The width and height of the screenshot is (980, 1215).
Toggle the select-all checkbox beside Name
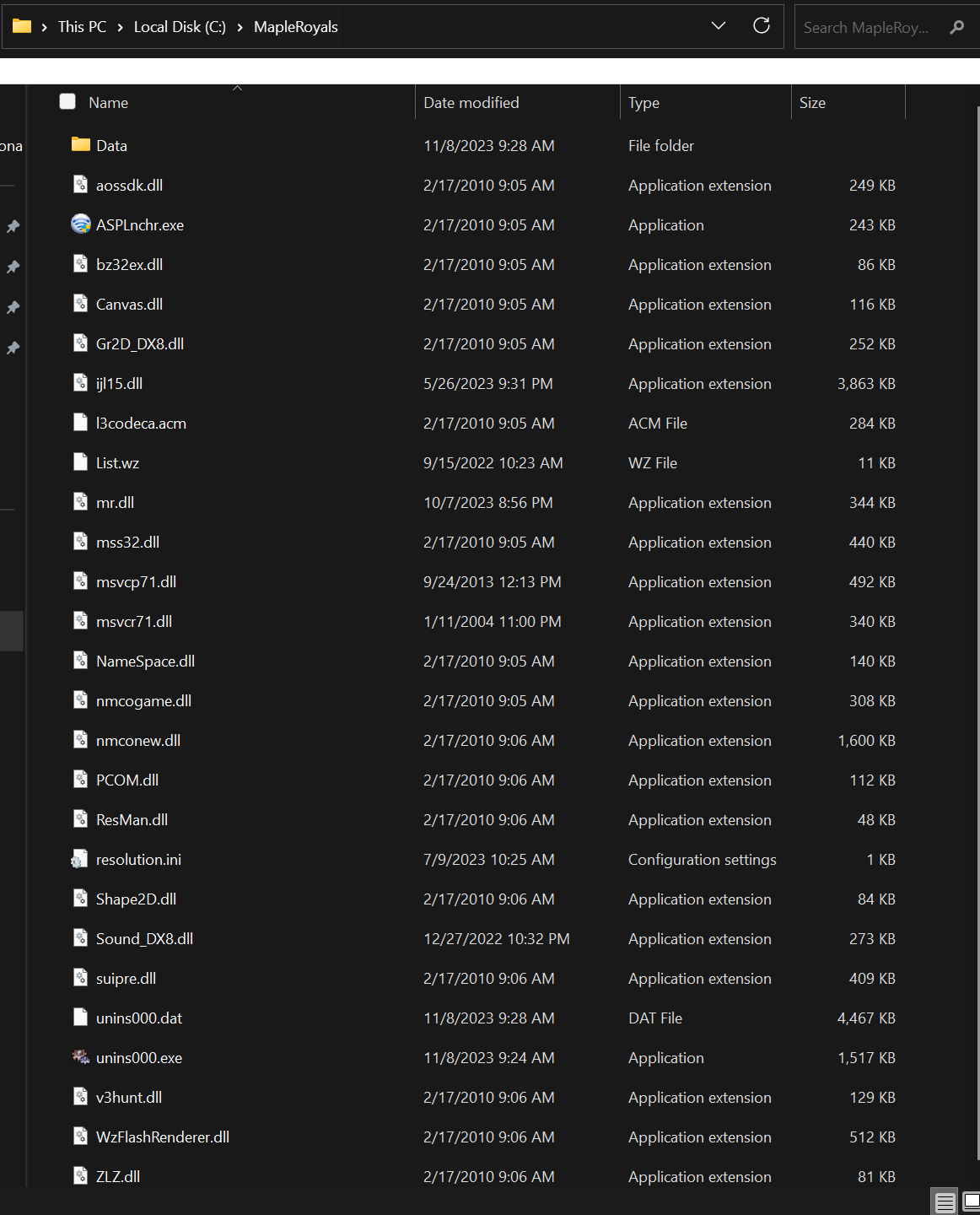tap(67, 102)
